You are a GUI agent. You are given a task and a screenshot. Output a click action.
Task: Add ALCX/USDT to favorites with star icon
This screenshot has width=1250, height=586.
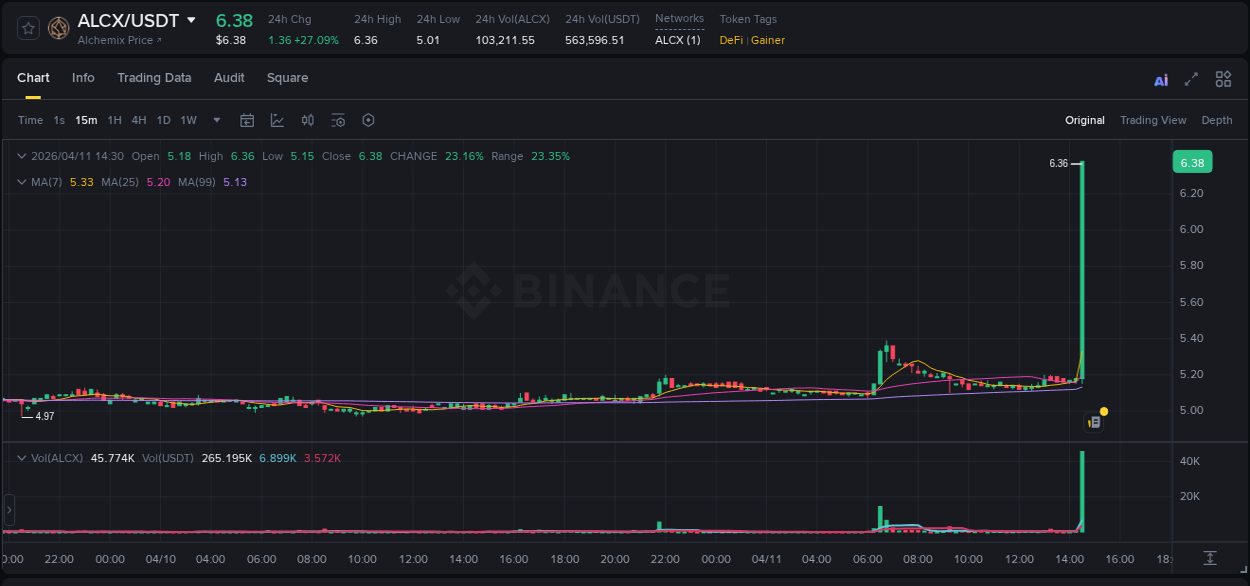28,28
